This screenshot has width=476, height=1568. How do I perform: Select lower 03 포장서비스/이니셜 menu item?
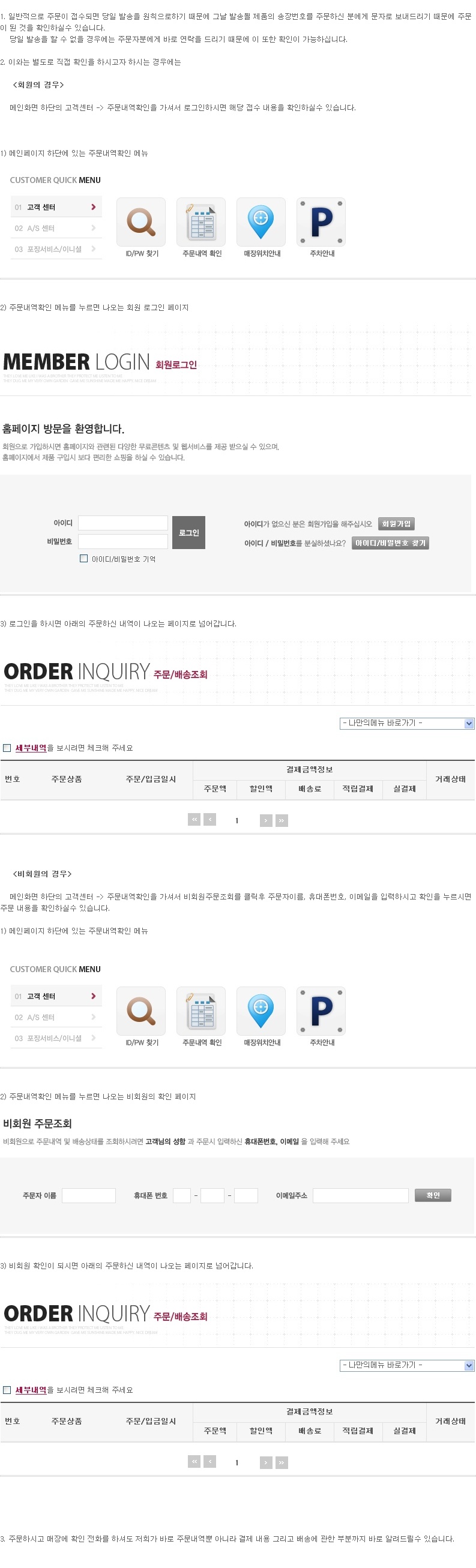click(x=56, y=1038)
